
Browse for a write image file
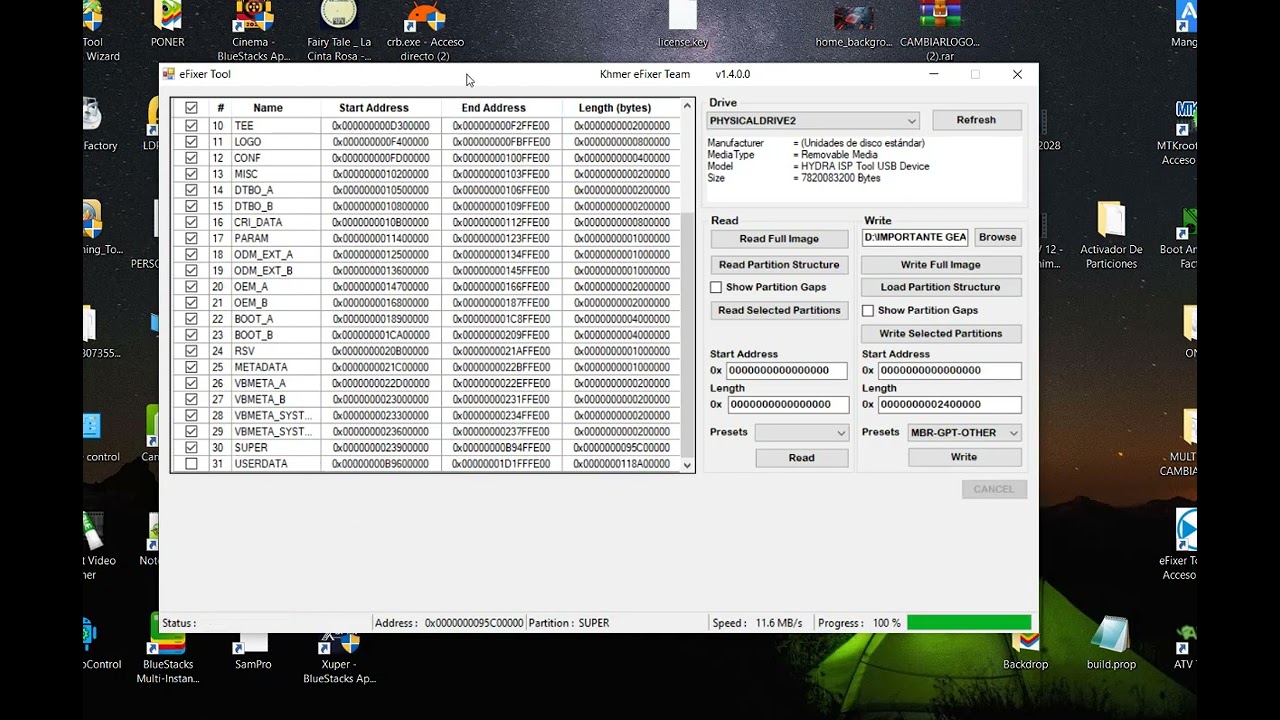click(997, 238)
